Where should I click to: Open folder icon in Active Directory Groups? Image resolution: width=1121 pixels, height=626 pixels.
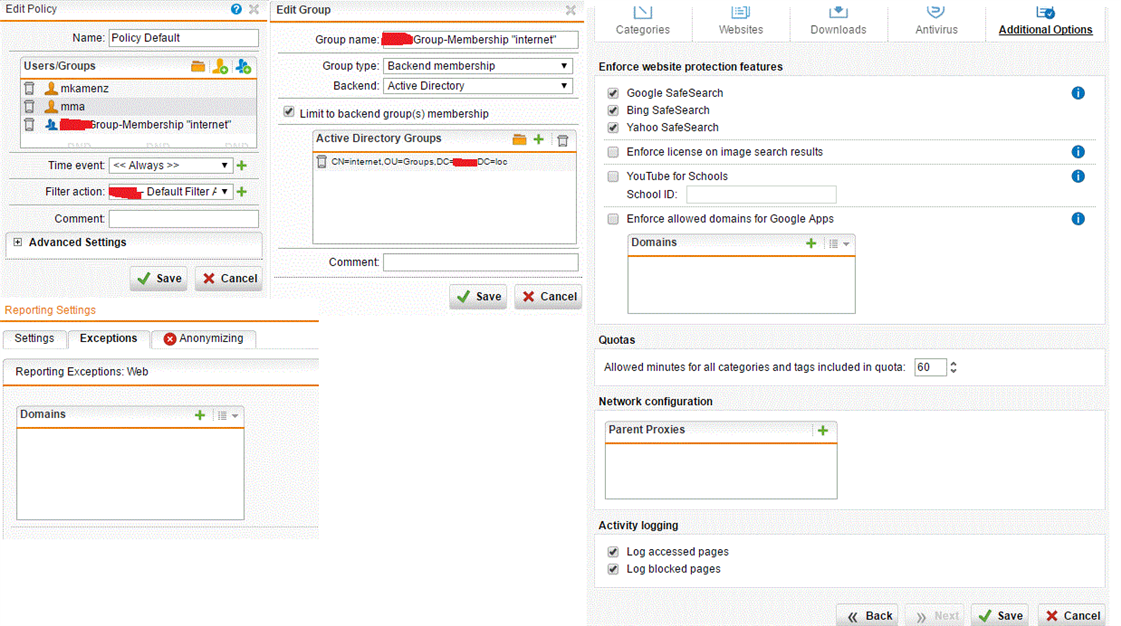pyautogui.click(x=519, y=139)
